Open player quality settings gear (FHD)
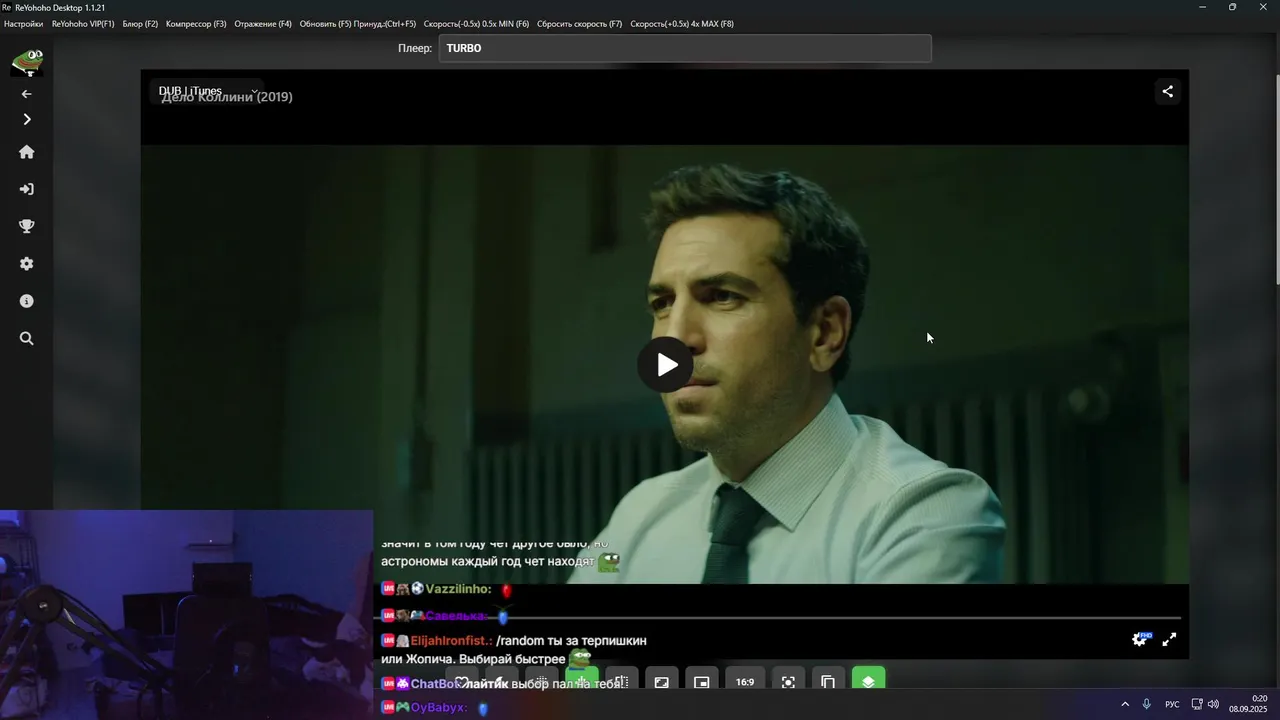1280x720 pixels. point(1140,639)
